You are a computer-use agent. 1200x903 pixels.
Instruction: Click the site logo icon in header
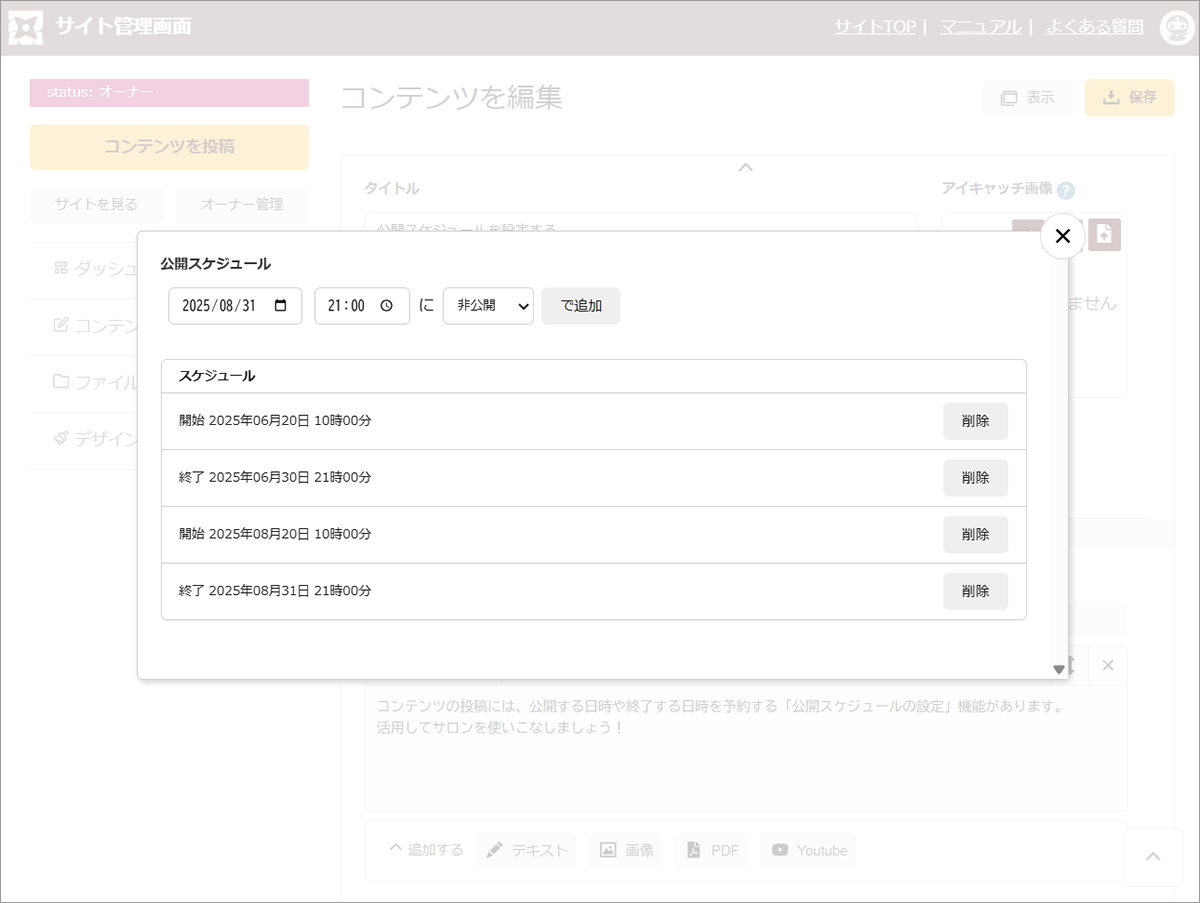coord(25,28)
